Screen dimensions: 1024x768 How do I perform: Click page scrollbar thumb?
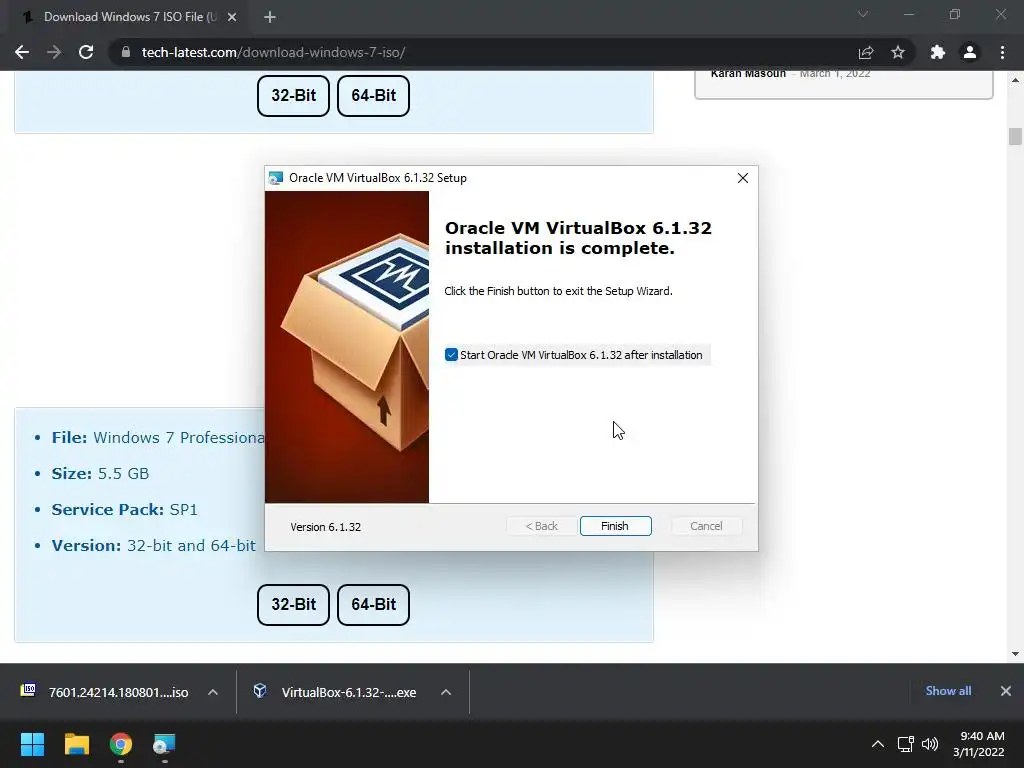tap(1015, 136)
